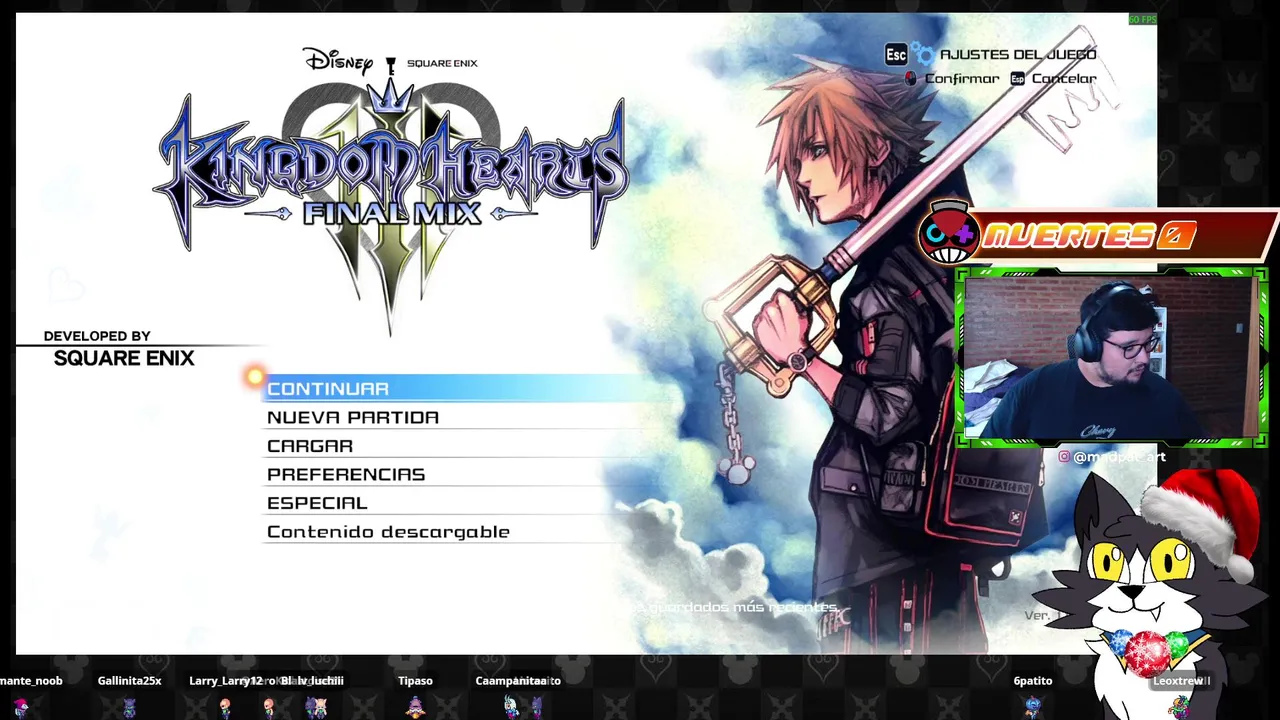1280x720 pixels.
Task: Click the Caampanitaaito viewer name
Action: point(518,680)
